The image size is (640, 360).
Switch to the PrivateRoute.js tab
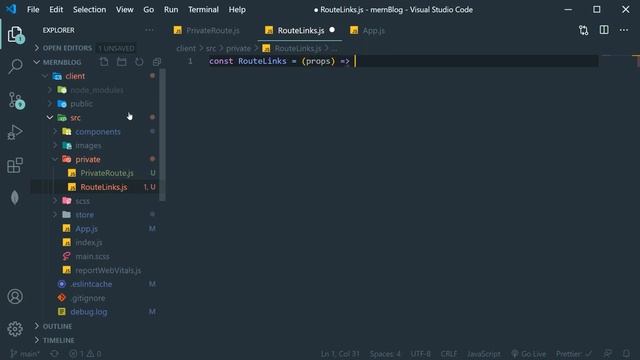pyautogui.click(x=212, y=31)
